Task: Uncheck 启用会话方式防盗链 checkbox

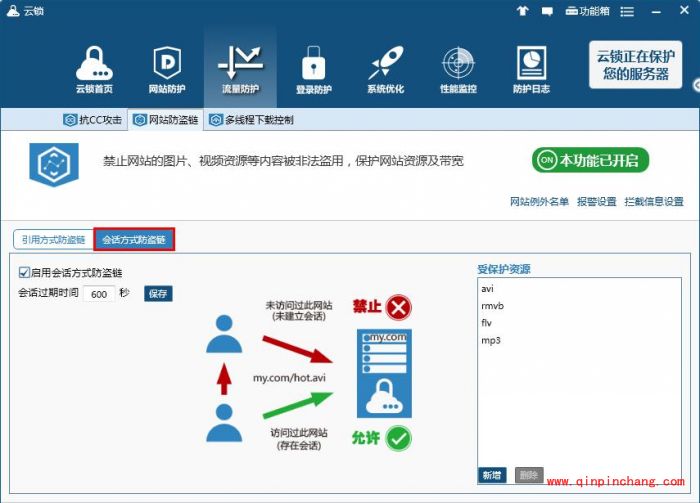Action: pyautogui.click(x=24, y=272)
